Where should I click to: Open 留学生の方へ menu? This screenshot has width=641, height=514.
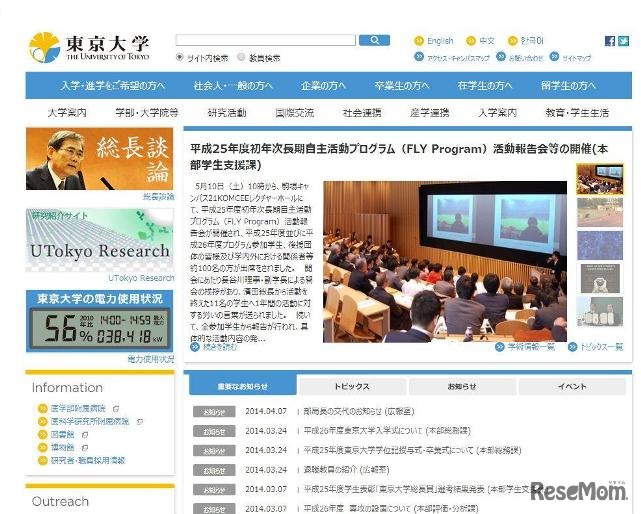[568, 86]
